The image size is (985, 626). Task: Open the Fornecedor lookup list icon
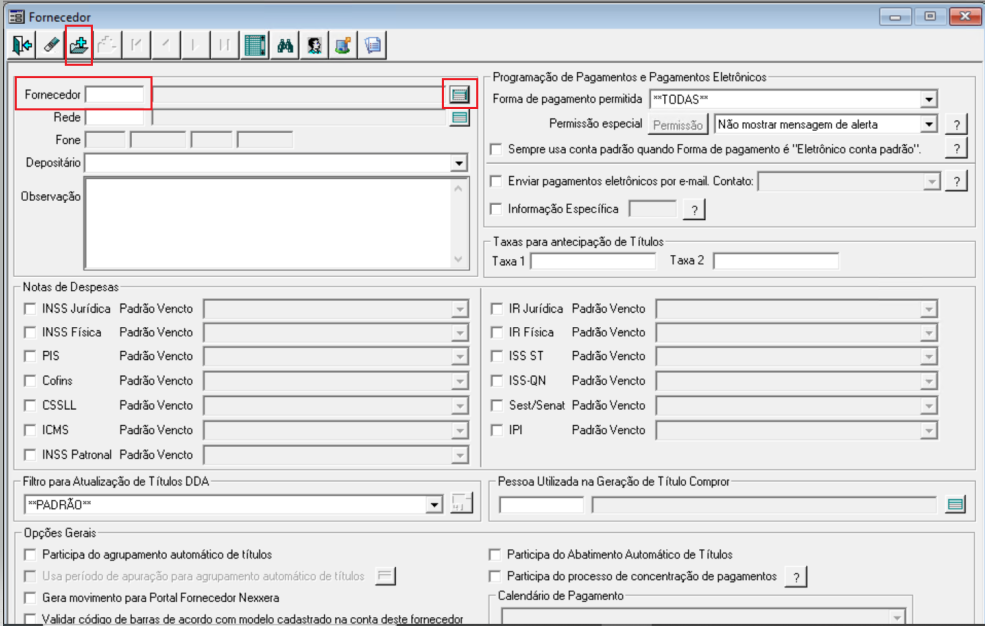pyautogui.click(x=460, y=95)
